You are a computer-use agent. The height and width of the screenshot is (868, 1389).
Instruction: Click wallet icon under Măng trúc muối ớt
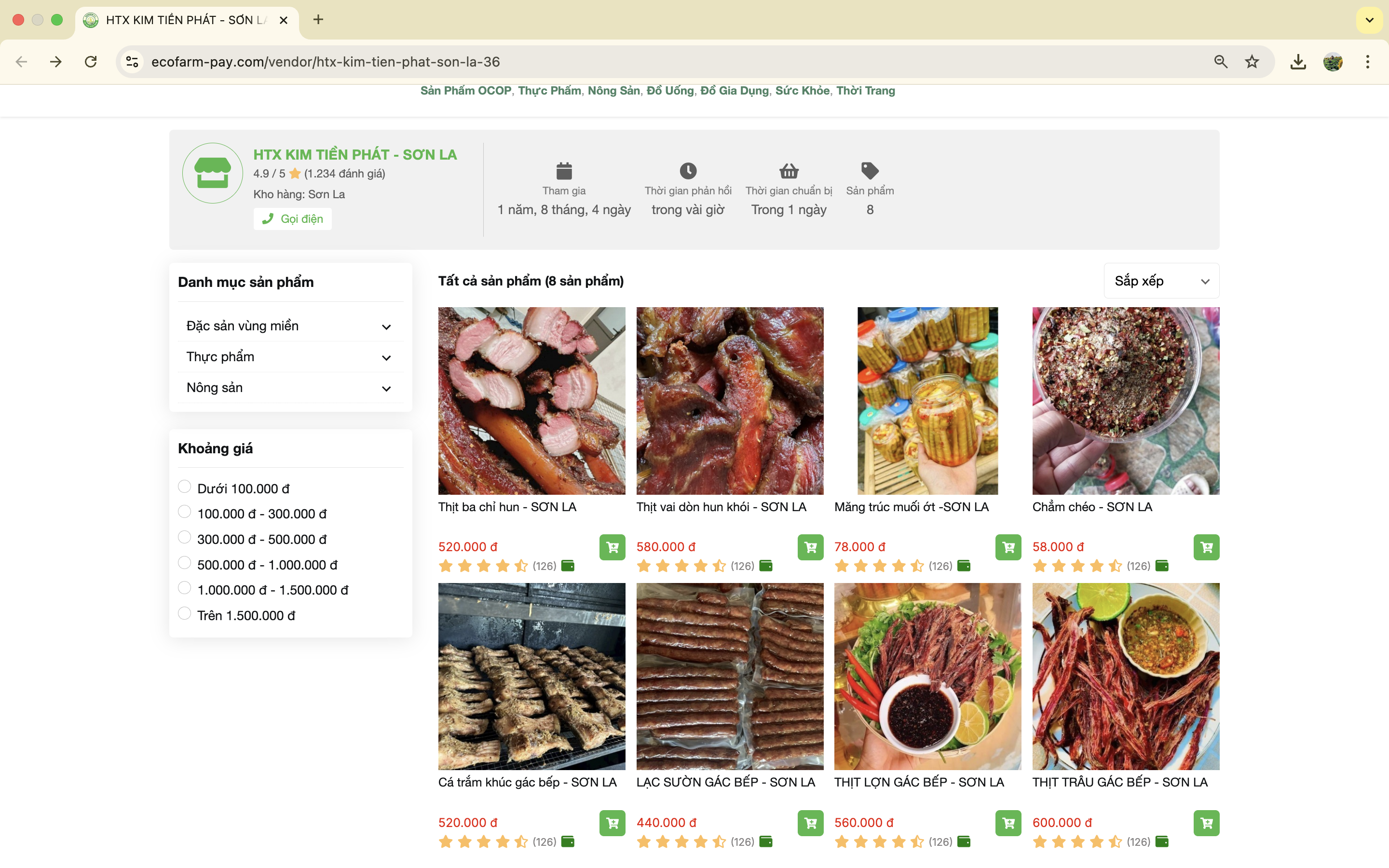pos(964,566)
